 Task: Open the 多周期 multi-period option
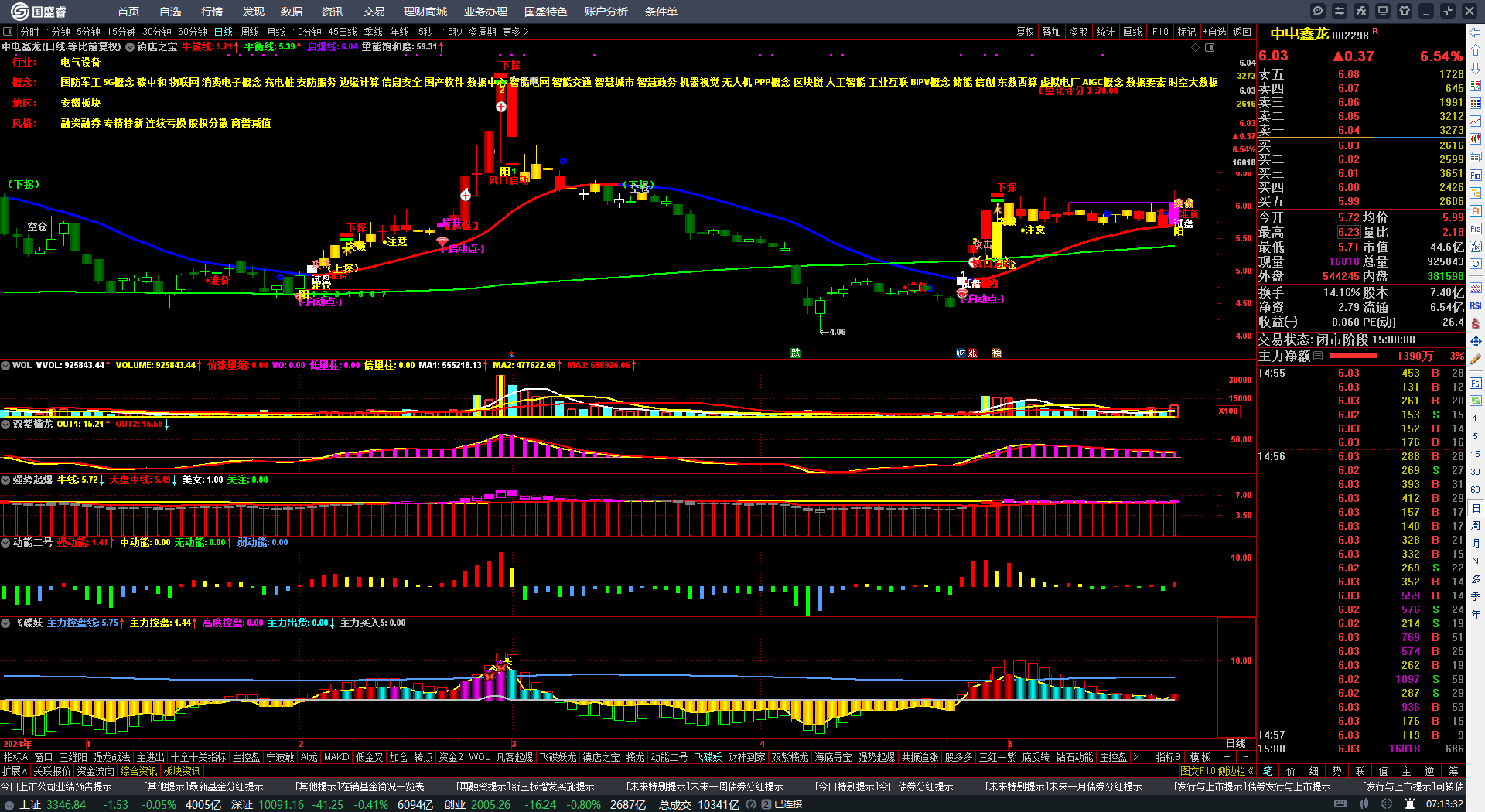point(482,32)
